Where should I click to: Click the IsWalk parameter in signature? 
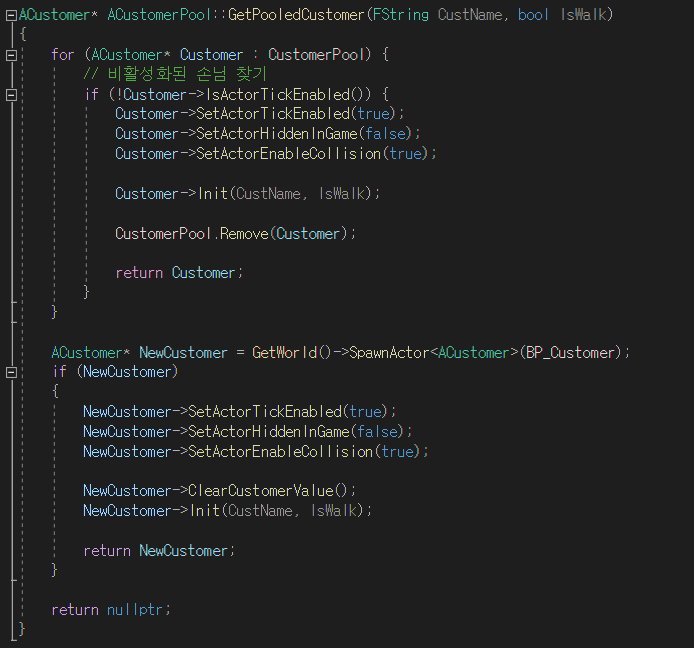coord(583,15)
